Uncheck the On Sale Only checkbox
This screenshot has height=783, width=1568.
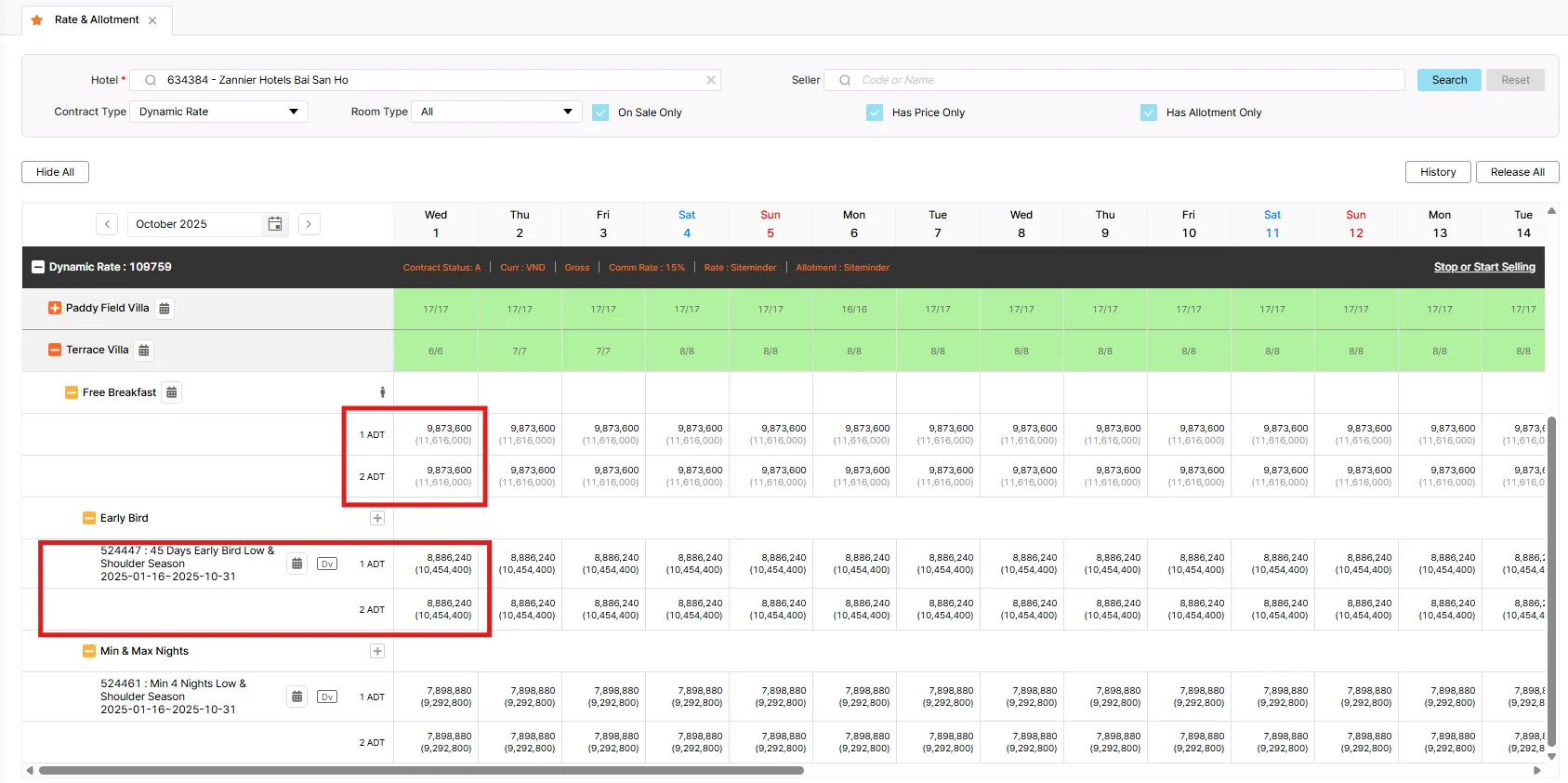[x=600, y=113]
